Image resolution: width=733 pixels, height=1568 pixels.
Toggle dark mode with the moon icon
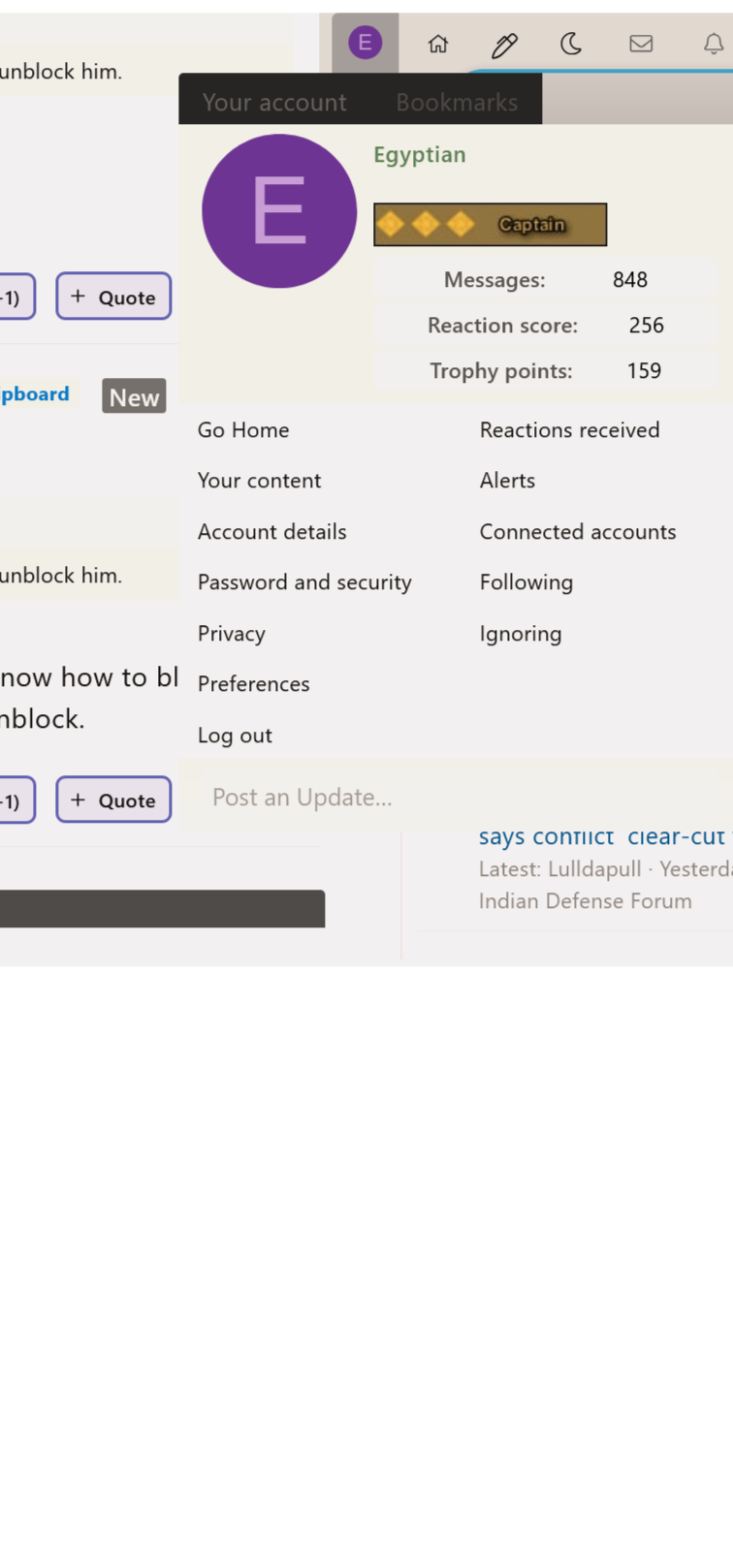point(571,44)
